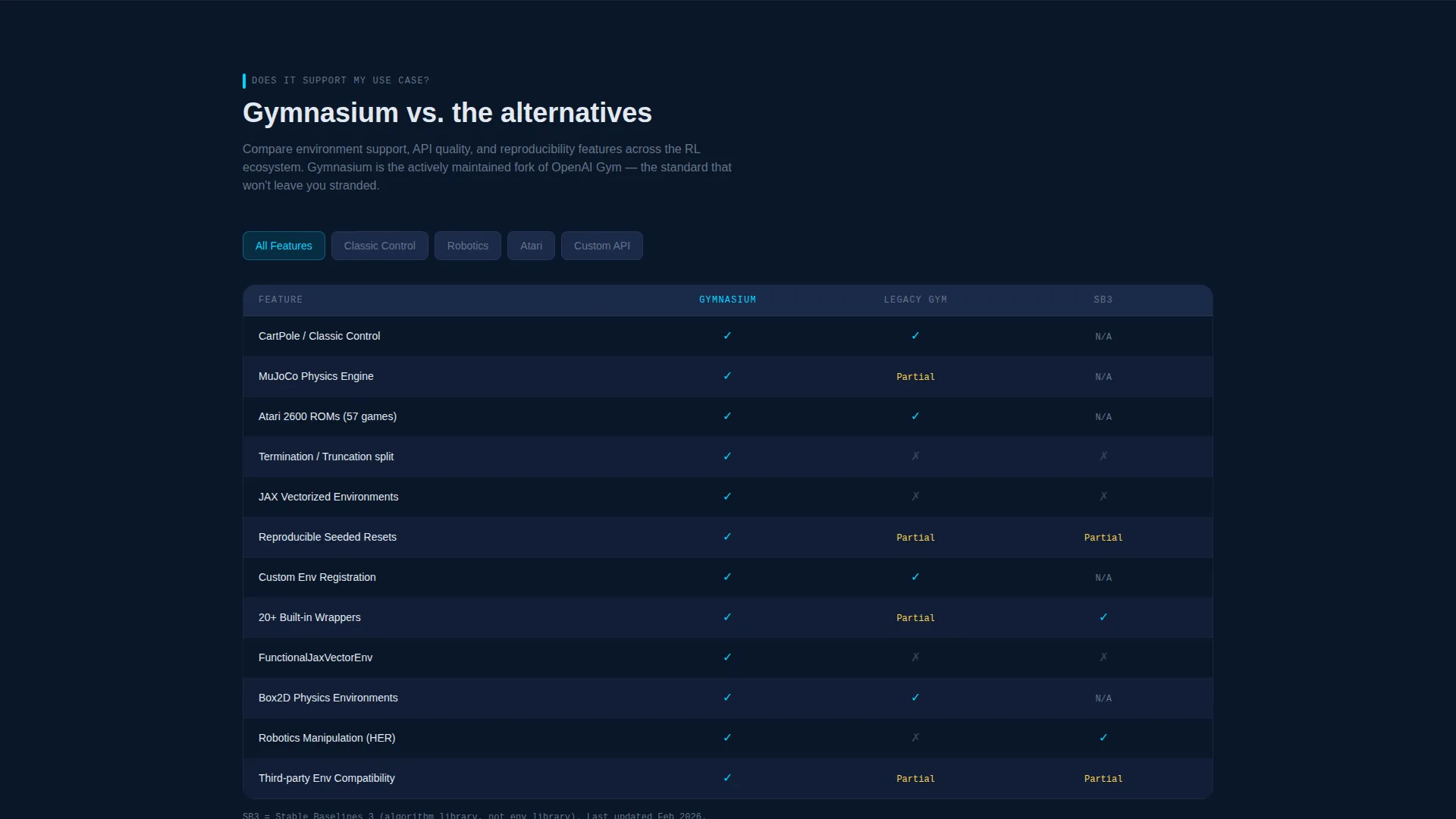Click the Robotics Manipulation (HER) feature name
This screenshot has width=1456, height=819.
pos(327,738)
